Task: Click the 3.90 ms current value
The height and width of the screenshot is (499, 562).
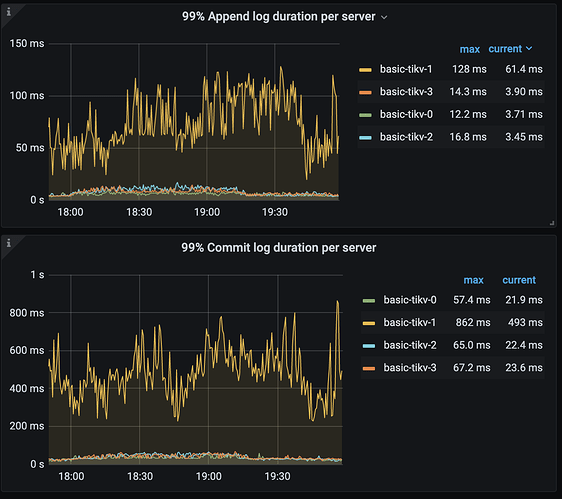Action: pos(524,91)
